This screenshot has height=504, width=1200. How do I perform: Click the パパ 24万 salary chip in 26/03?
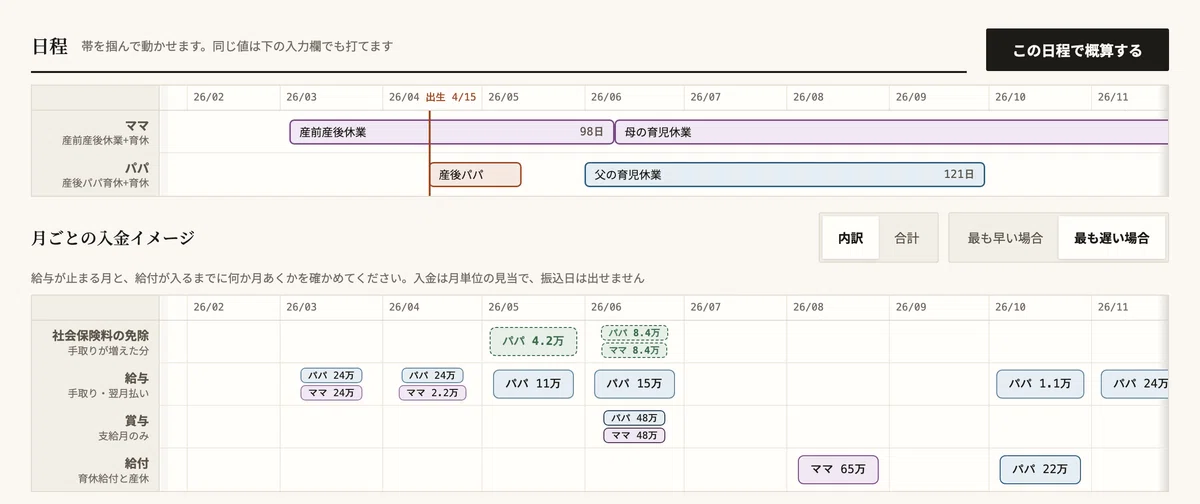pos(331,376)
